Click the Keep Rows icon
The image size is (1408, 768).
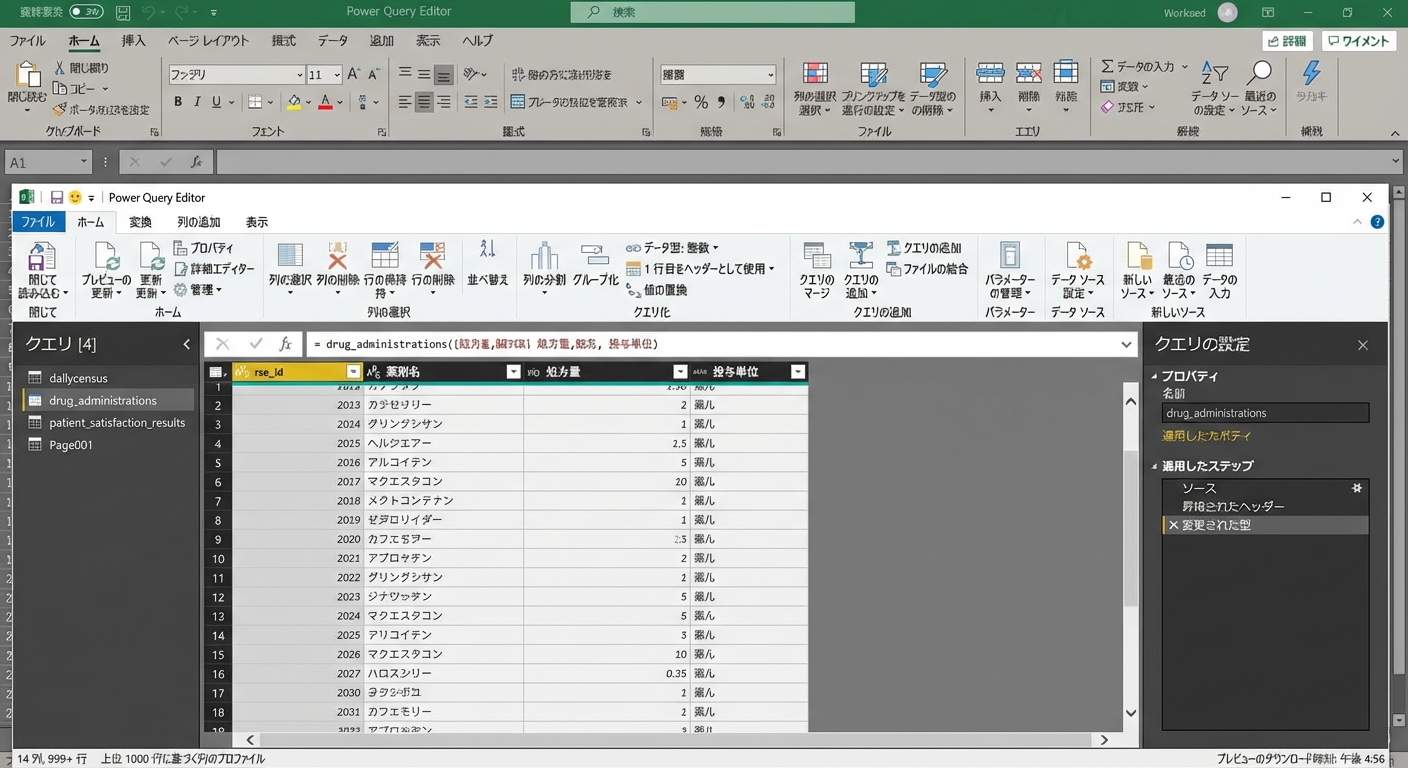click(x=385, y=256)
